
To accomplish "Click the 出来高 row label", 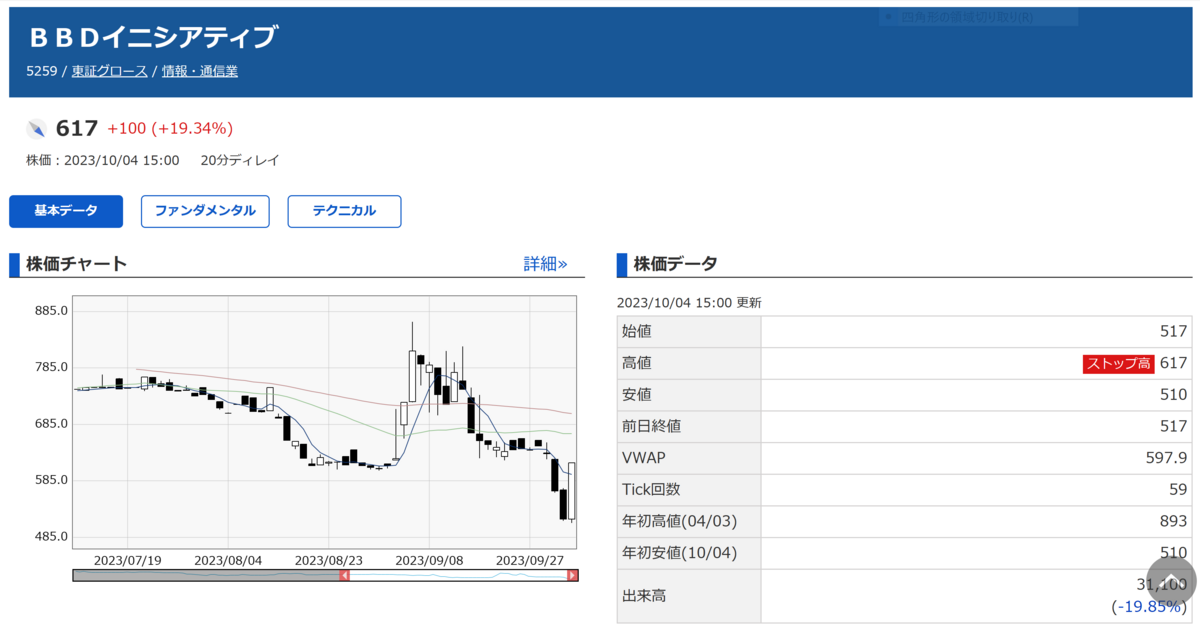I will point(643,596).
